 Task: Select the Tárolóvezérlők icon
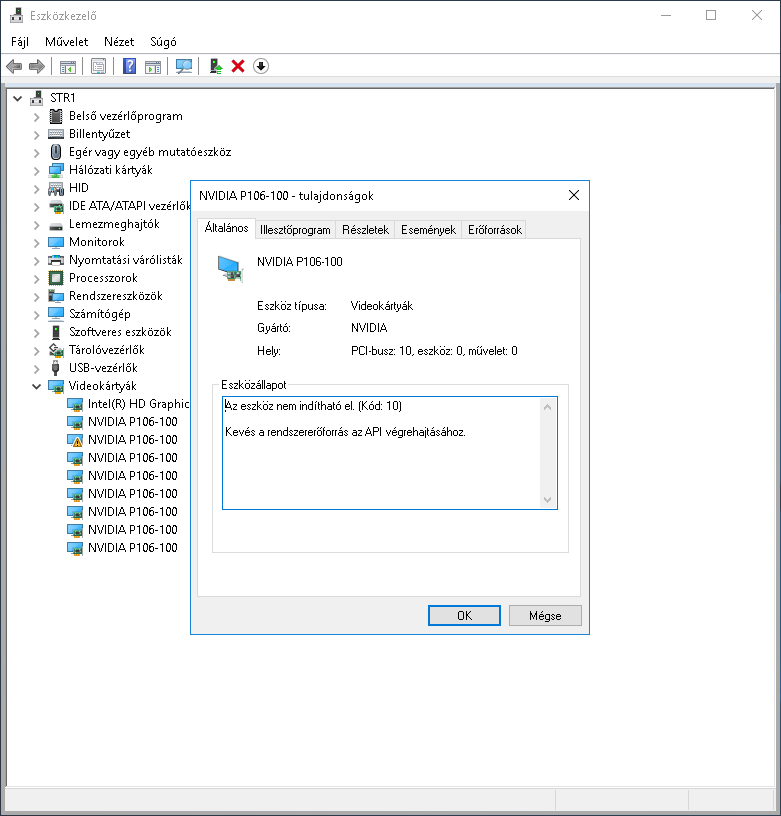[56, 350]
